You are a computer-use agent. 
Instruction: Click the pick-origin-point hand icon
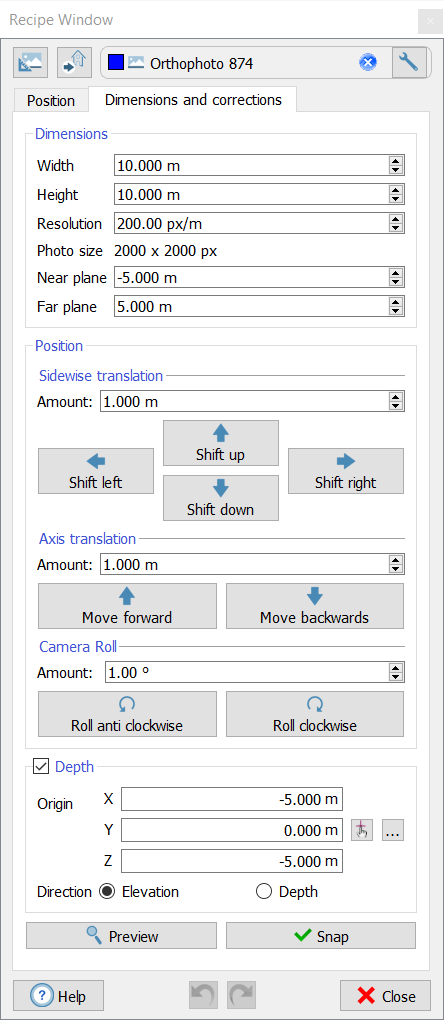pos(362,831)
